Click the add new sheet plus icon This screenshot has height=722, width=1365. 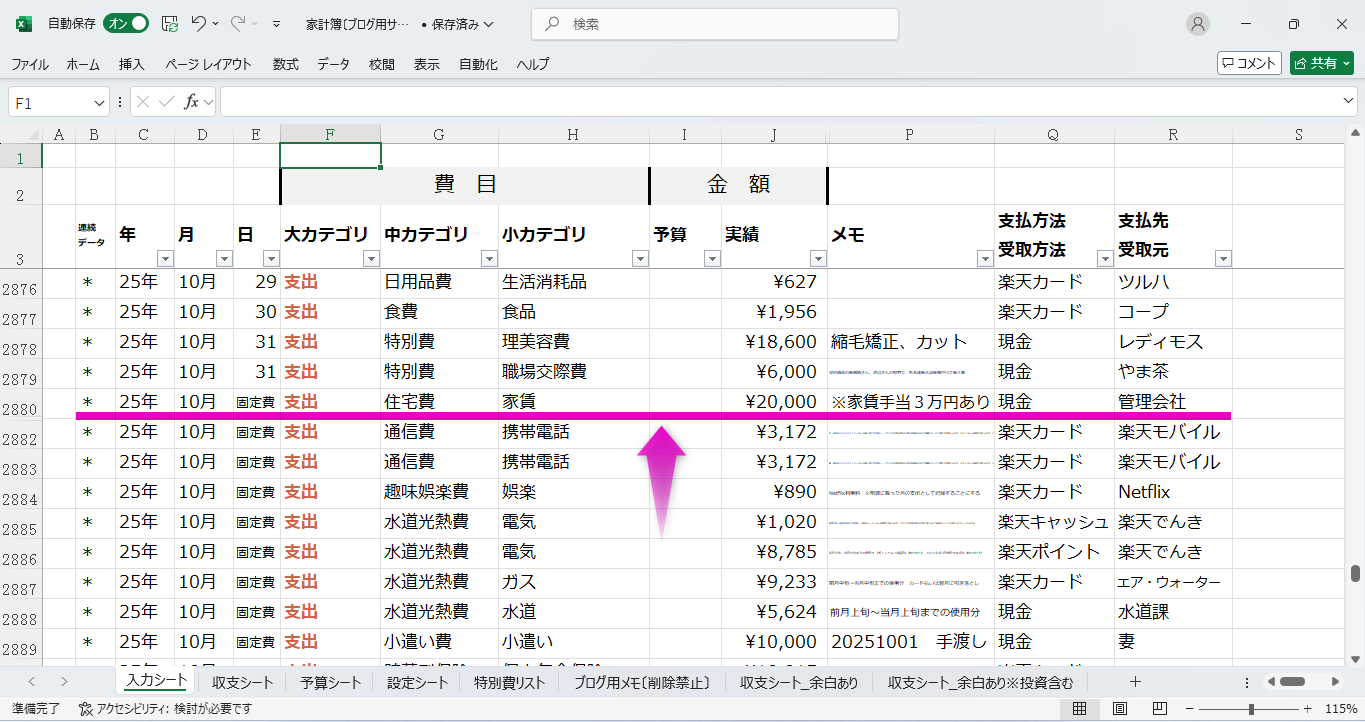coord(1135,682)
